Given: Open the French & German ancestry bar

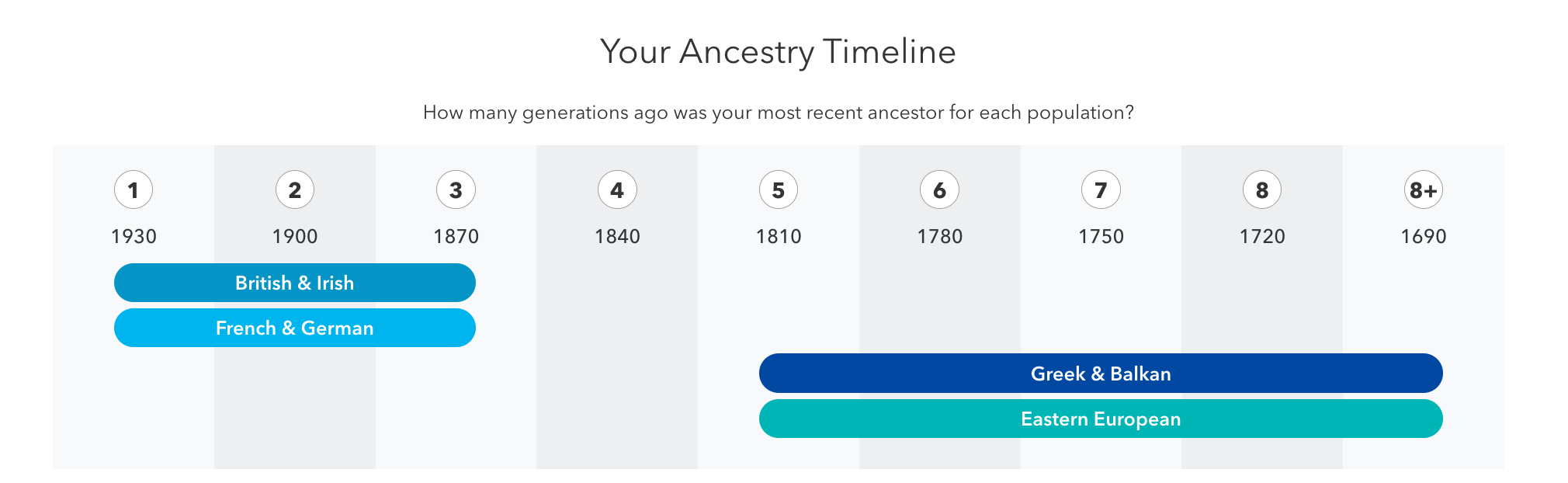Looking at the screenshot, I should pyautogui.click(x=295, y=328).
